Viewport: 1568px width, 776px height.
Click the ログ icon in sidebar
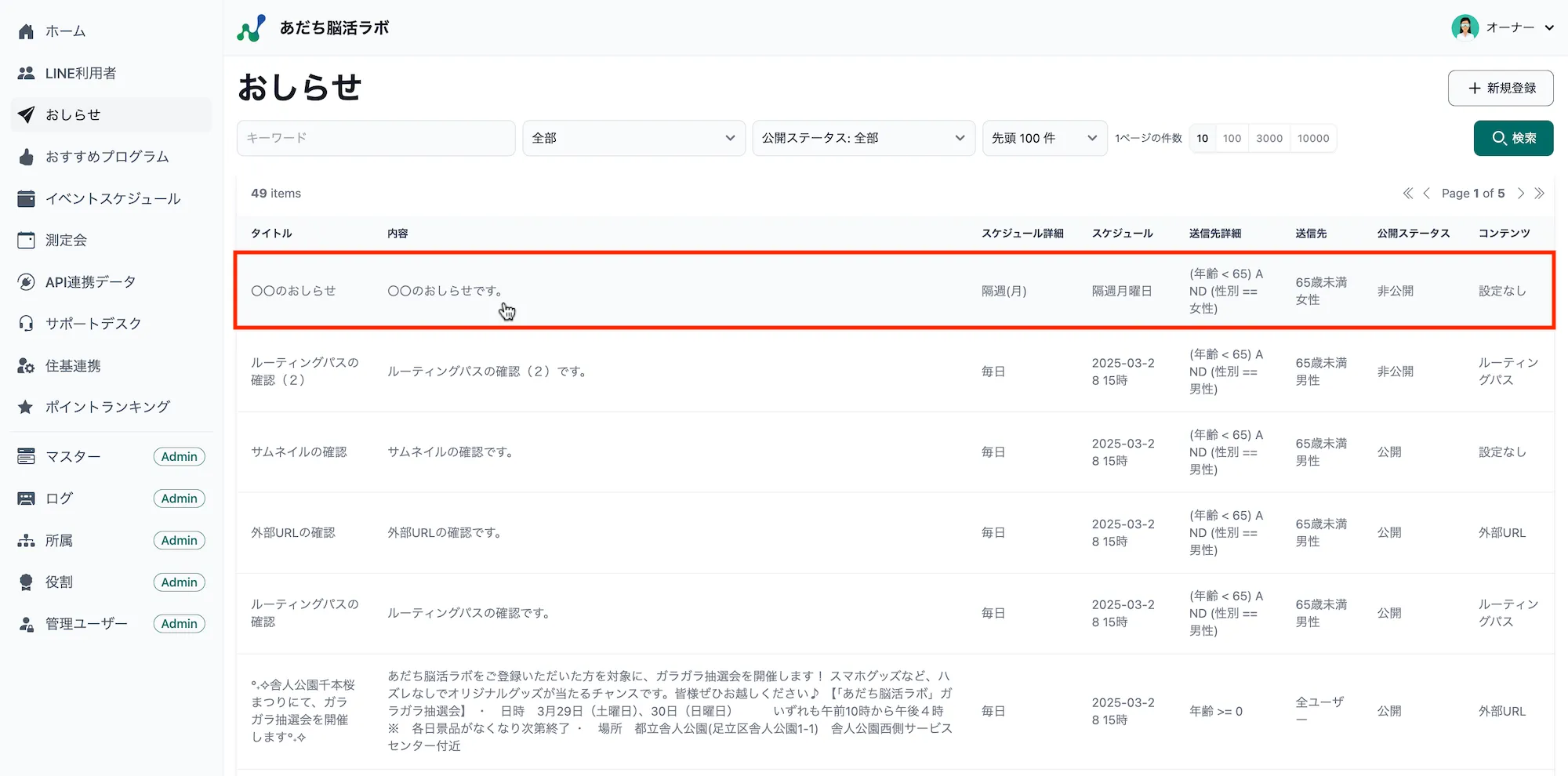click(26, 499)
